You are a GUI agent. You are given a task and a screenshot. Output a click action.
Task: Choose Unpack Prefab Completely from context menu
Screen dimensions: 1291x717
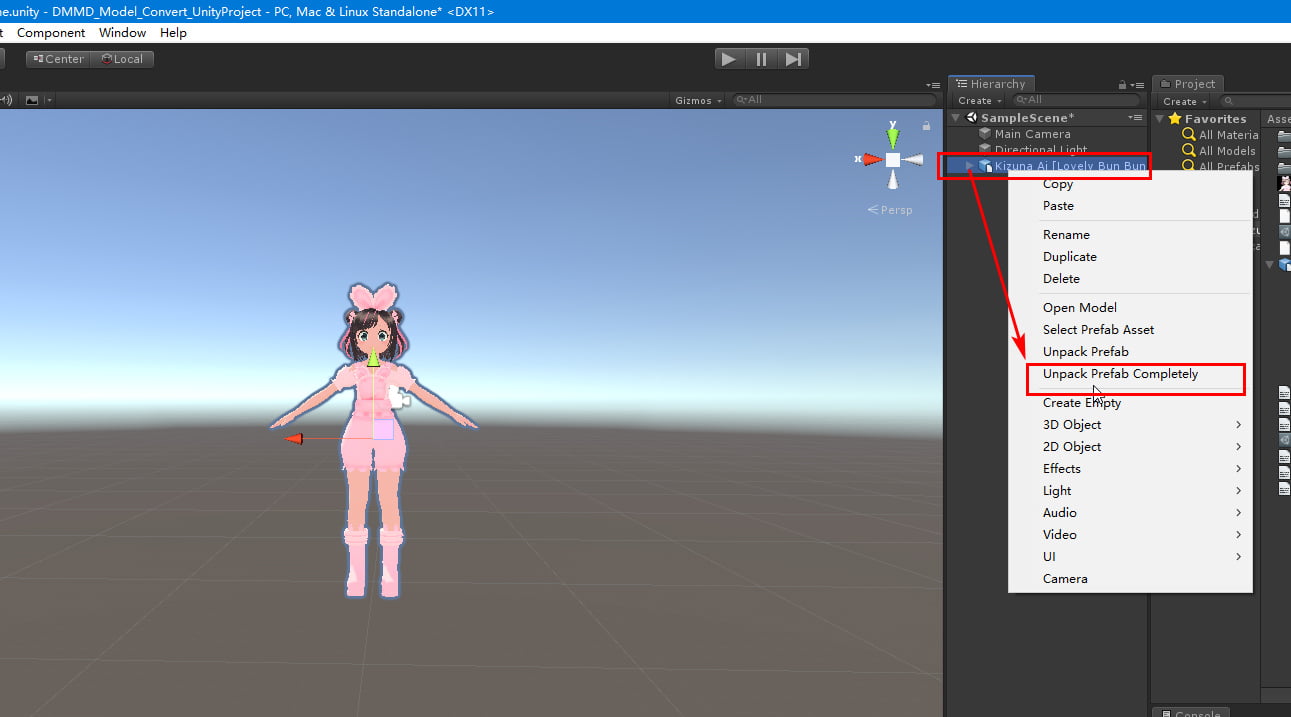coord(1121,374)
